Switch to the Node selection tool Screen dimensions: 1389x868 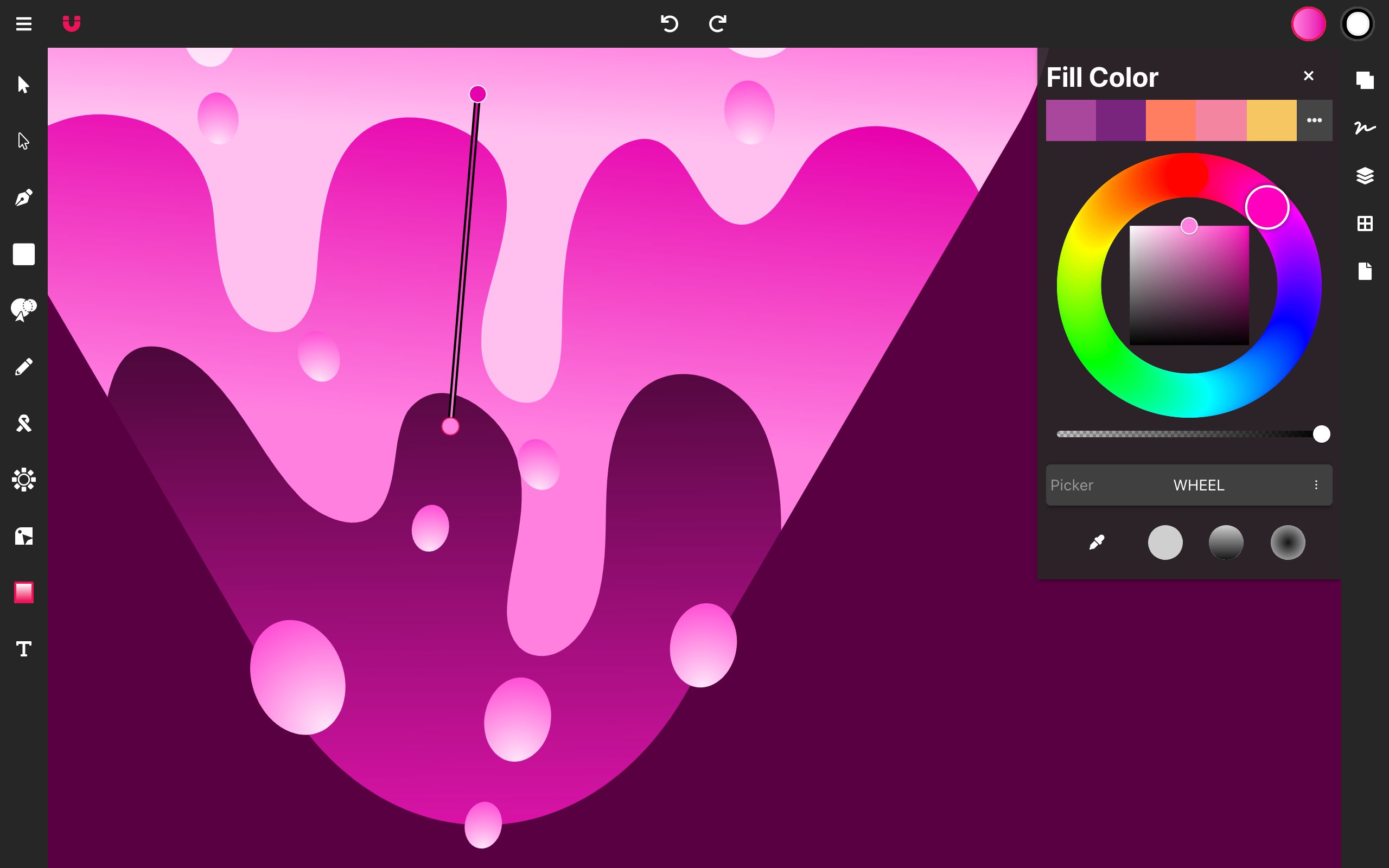tap(23, 141)
